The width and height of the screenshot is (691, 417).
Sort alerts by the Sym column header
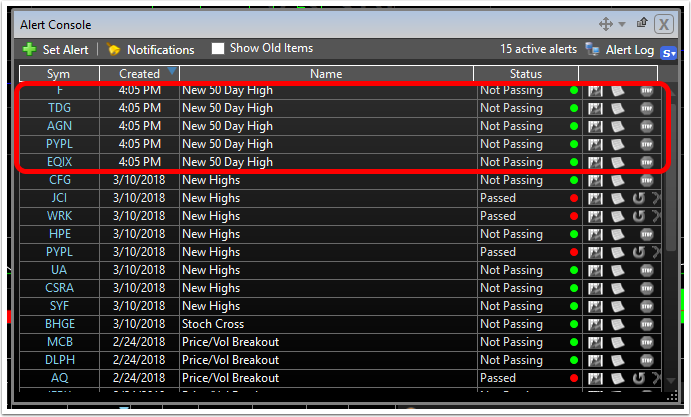(x=59, y=74)
